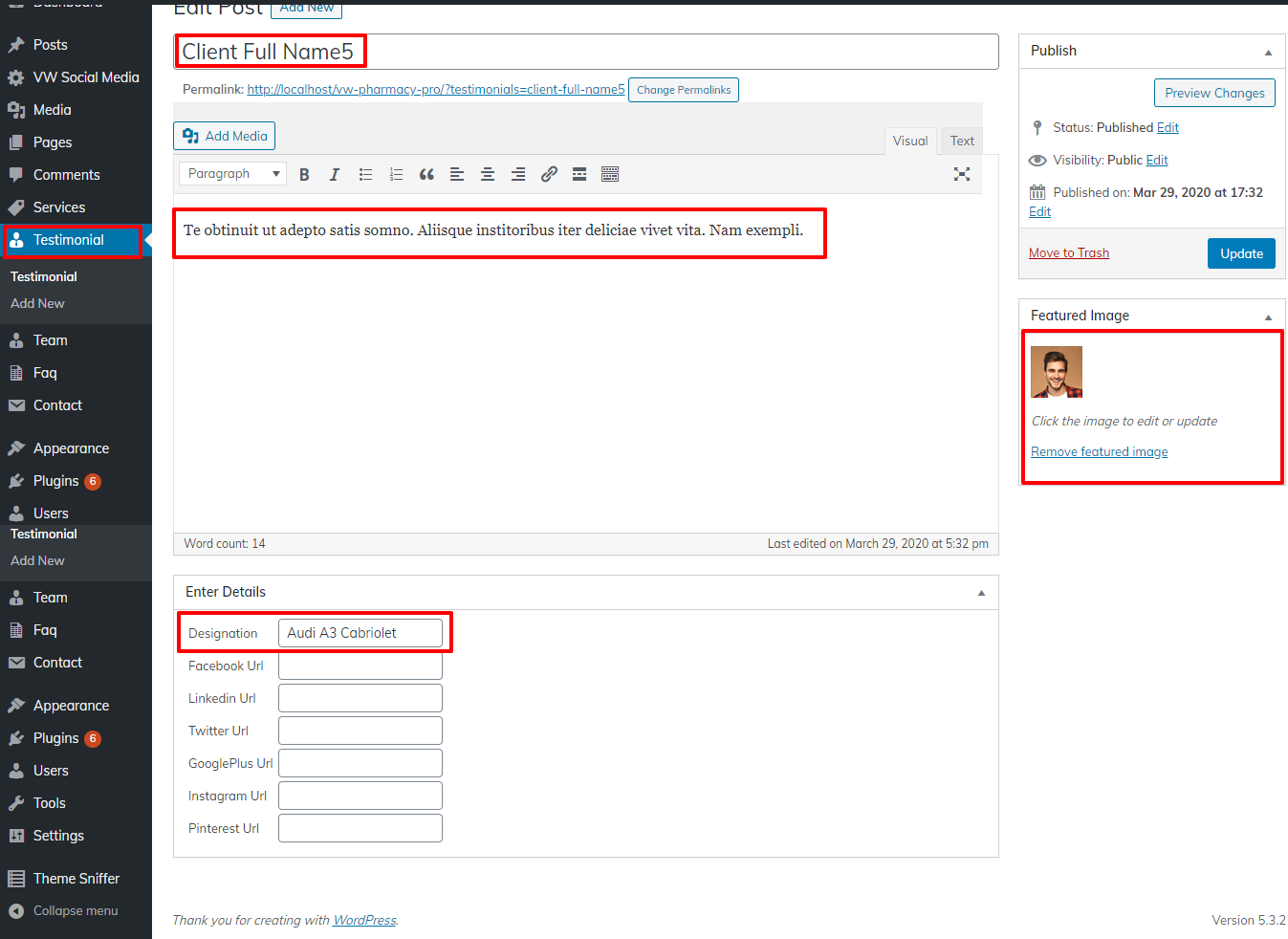Viewport: 1288px width, 939px height.
Task: Insert a bulleted list
Action: [x=365, y=174]
